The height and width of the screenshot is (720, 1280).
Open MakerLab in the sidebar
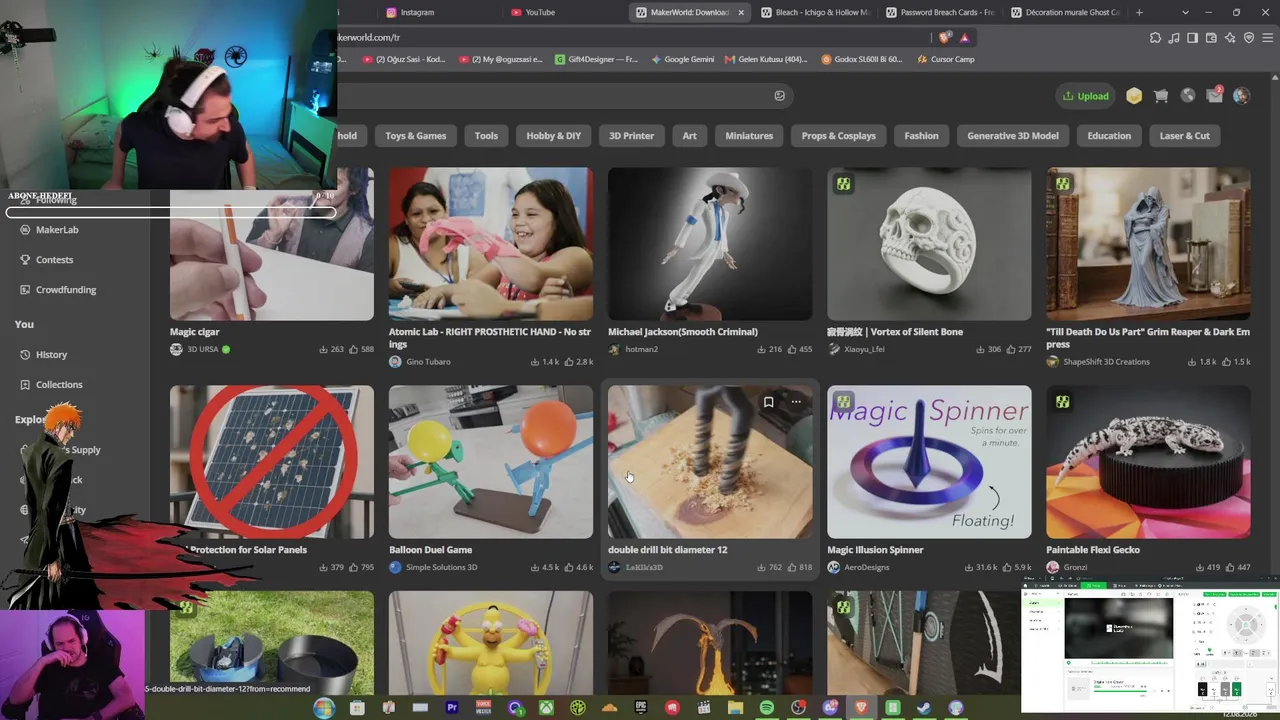click(57, 230)
